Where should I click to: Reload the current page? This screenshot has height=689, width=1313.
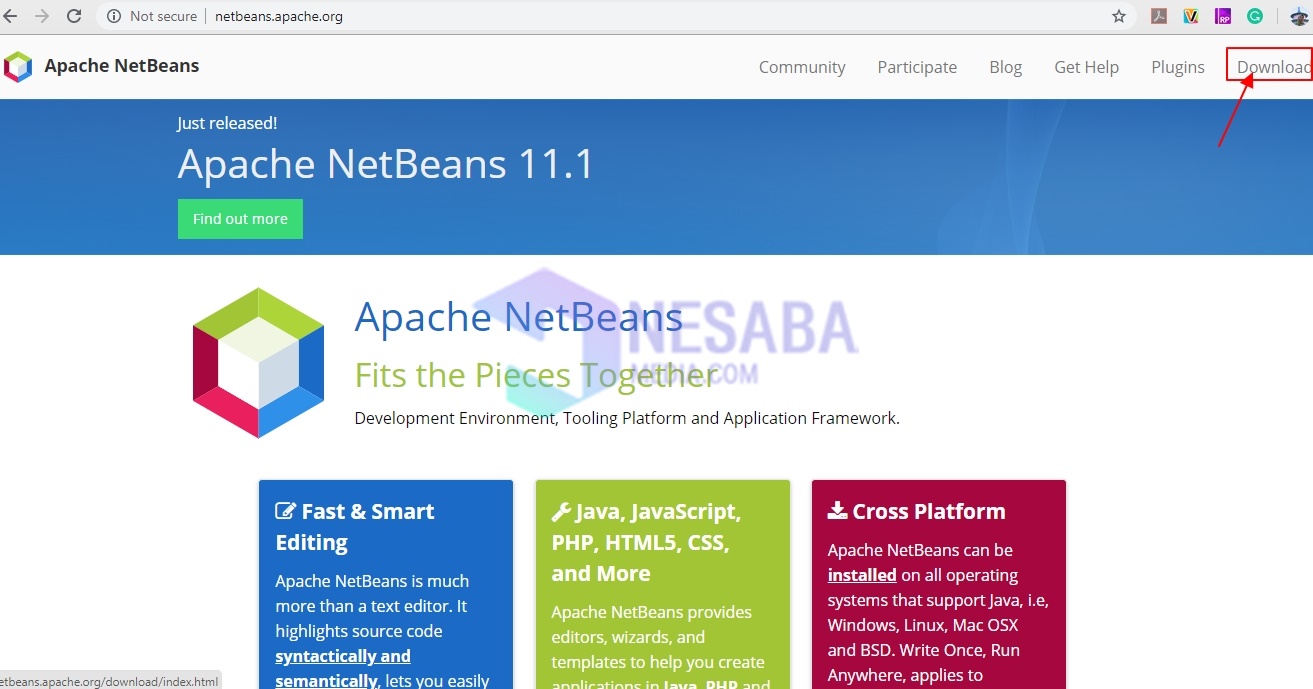pos(74,16)
